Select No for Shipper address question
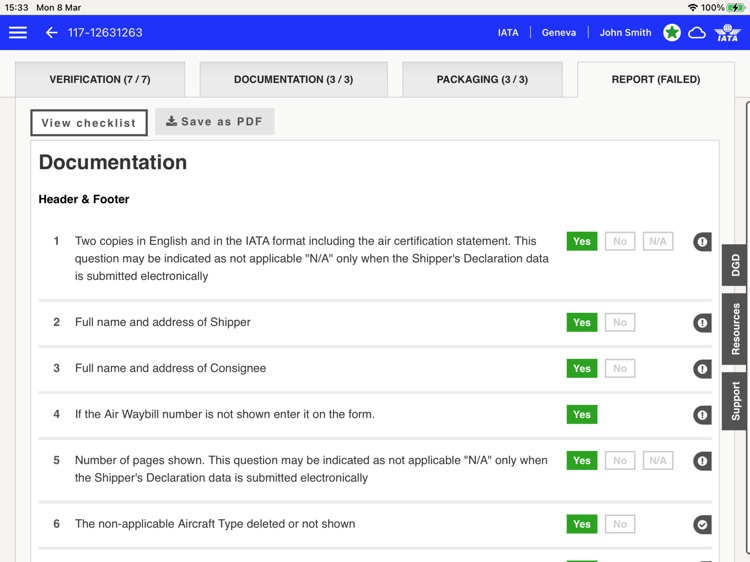 (620, 322)
